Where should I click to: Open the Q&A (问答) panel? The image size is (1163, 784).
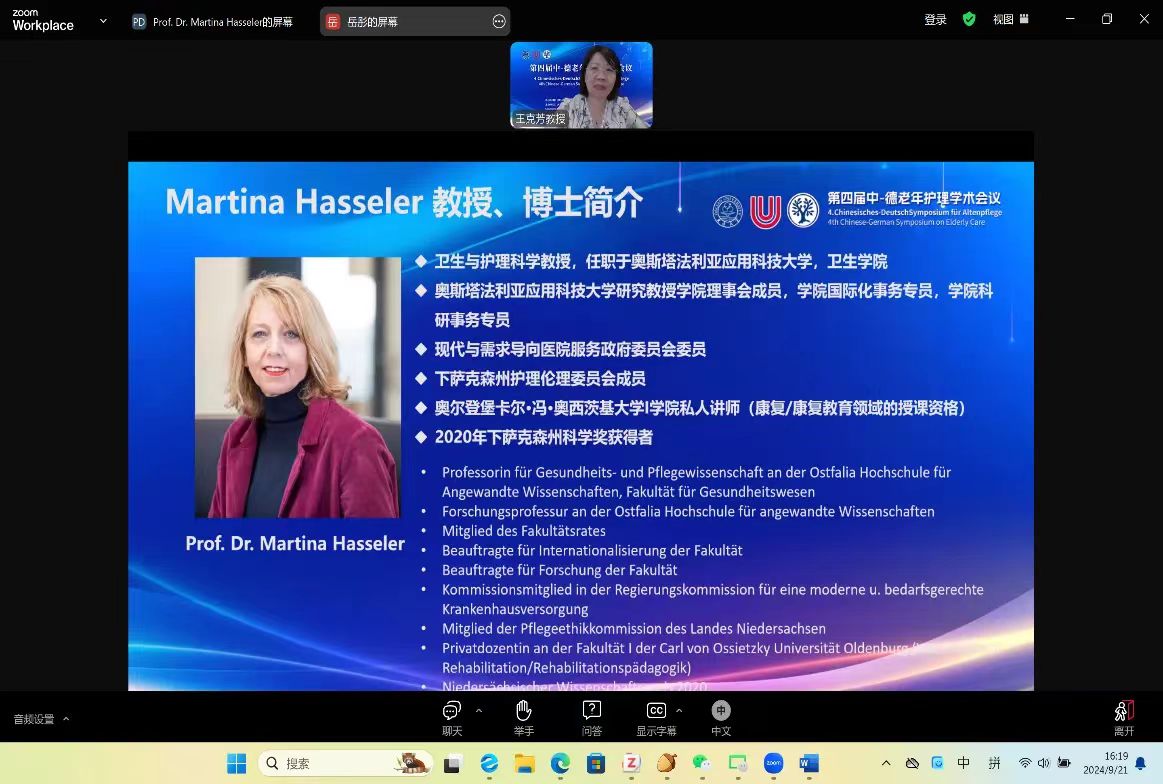(592, 717)
